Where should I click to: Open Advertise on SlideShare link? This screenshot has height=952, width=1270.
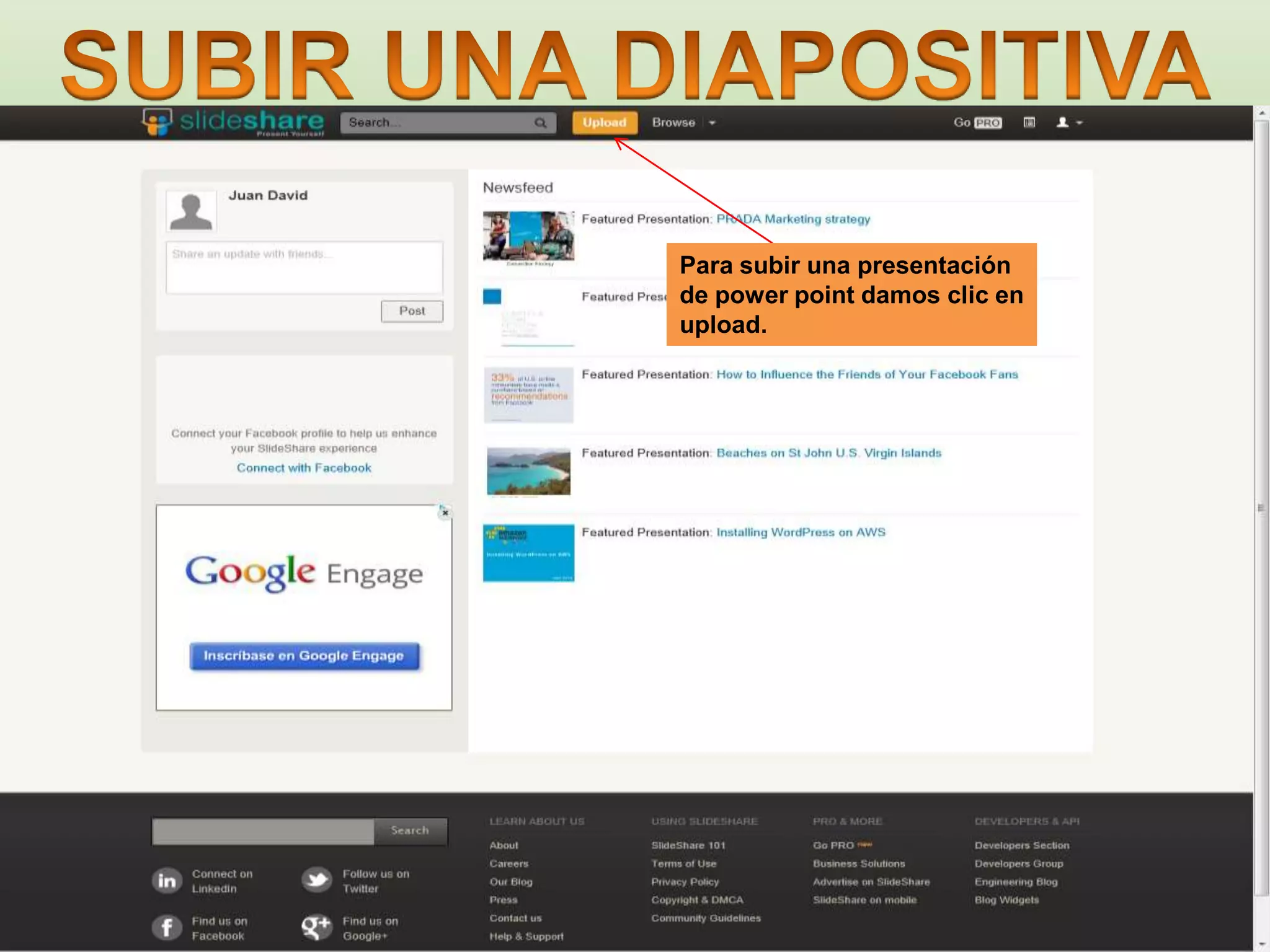pos(871,881)
